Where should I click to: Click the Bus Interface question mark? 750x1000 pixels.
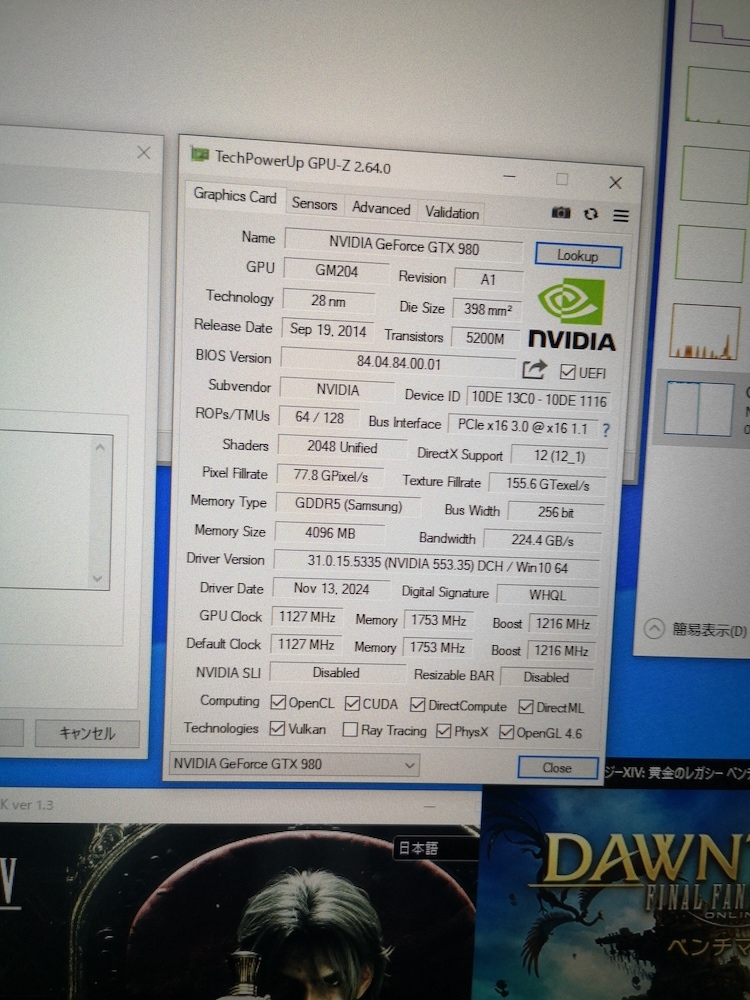605,430
